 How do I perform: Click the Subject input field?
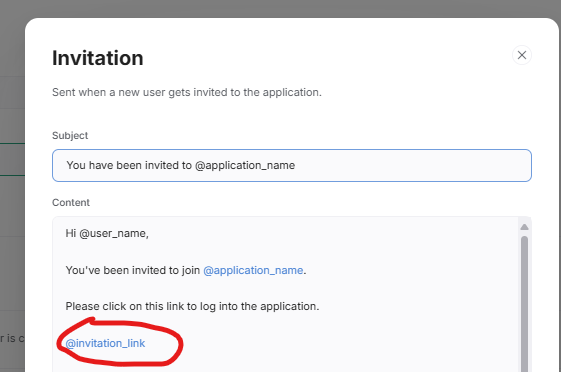click(292, 165)
